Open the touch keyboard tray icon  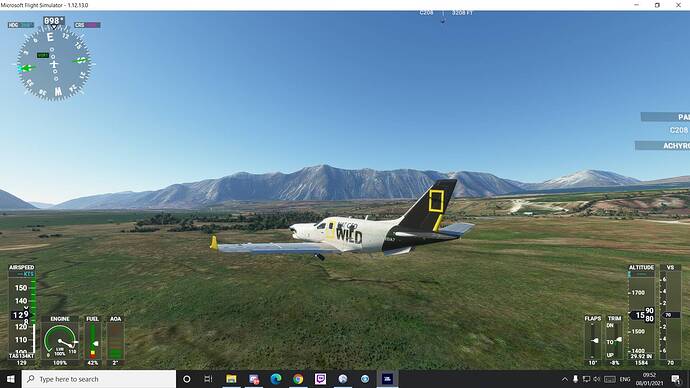tap(610, 379)
